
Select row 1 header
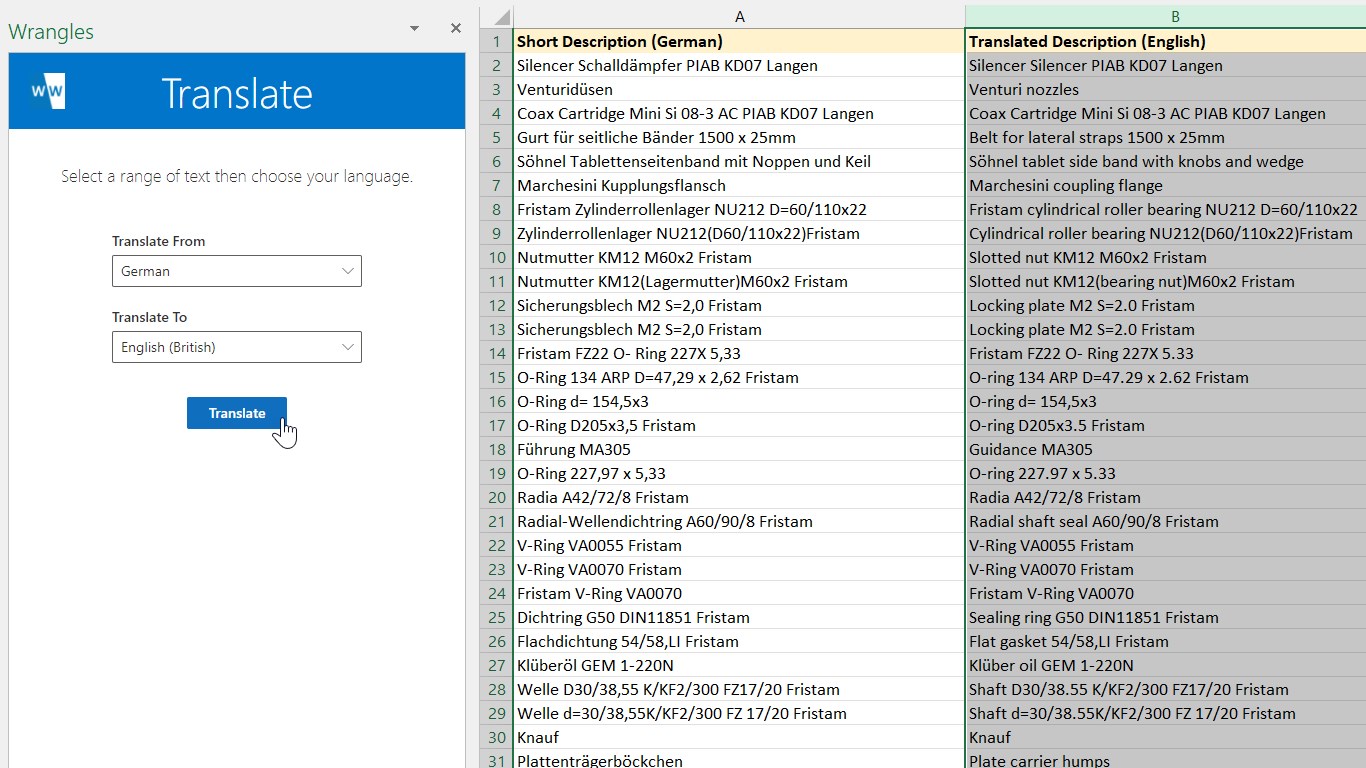496,42
